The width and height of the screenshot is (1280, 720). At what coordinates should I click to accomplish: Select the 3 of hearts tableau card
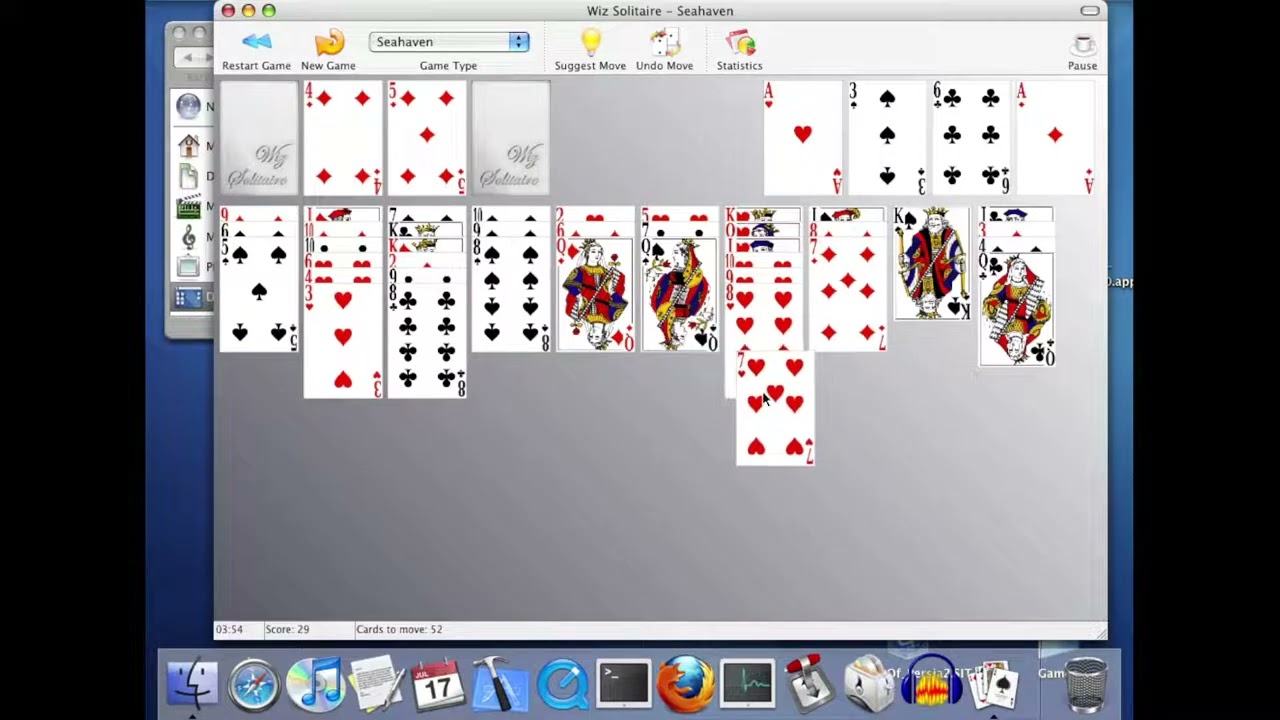coord(343,340)
